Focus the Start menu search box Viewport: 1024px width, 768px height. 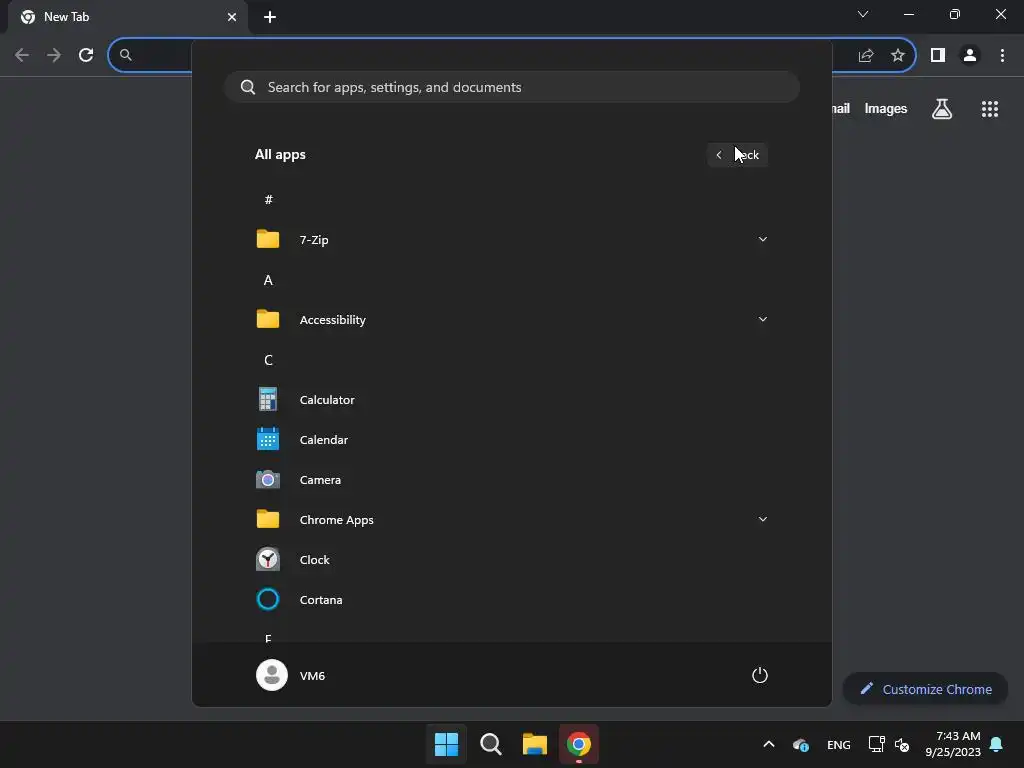512,87
